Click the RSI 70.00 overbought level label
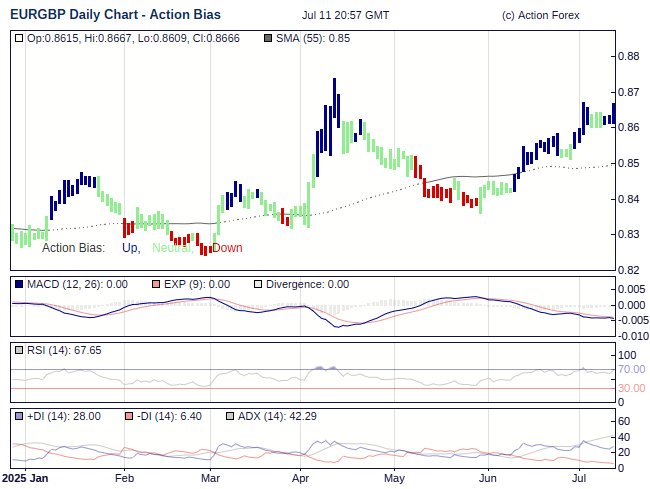Image resolution: width=650 pixels, height=489 pixels. coord(633,369)
